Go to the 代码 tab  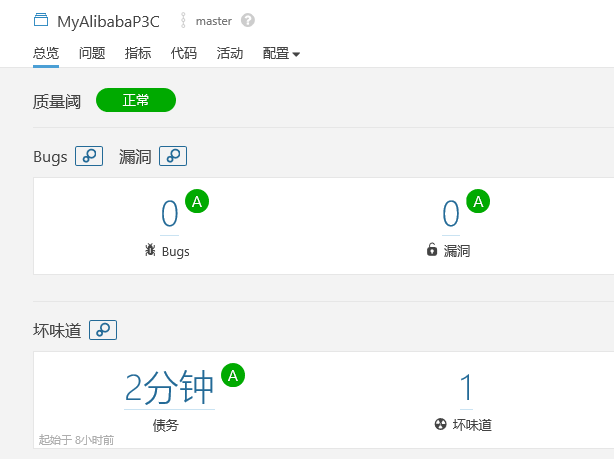pyautogui.click(x=184, y=53)
